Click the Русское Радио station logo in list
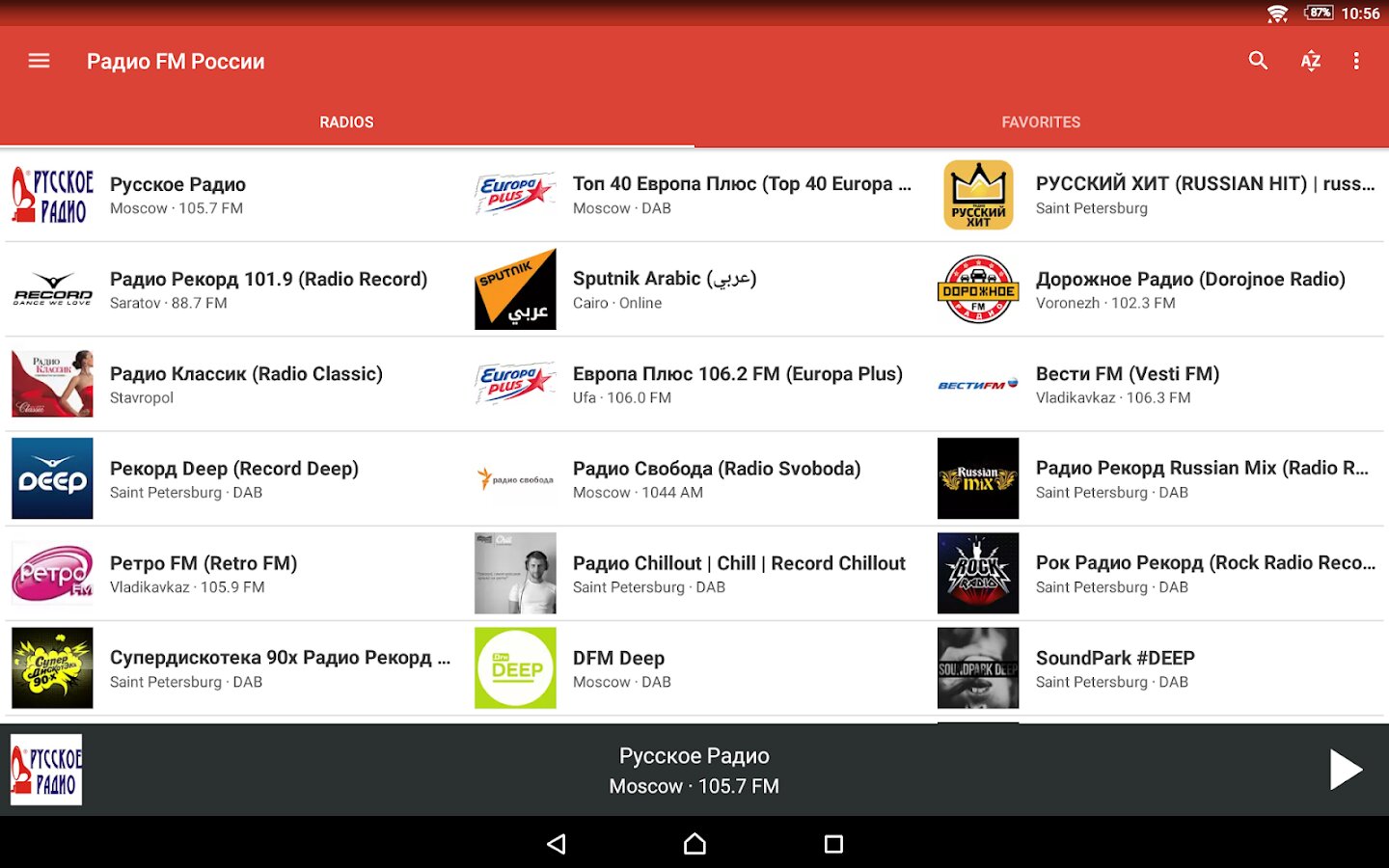The width and height of the screenshot is (1389, 868). [x=52, y=195]
